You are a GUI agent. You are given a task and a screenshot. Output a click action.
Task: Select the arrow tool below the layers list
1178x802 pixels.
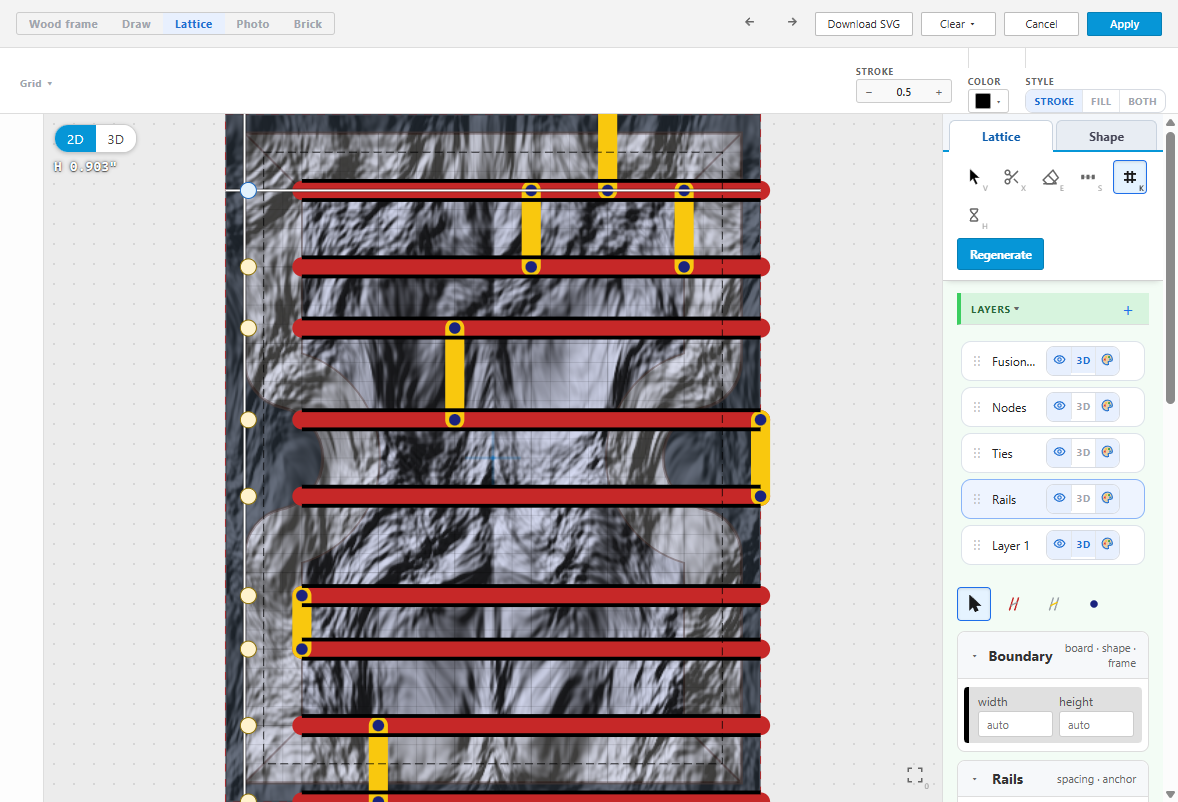coord(974,604)
